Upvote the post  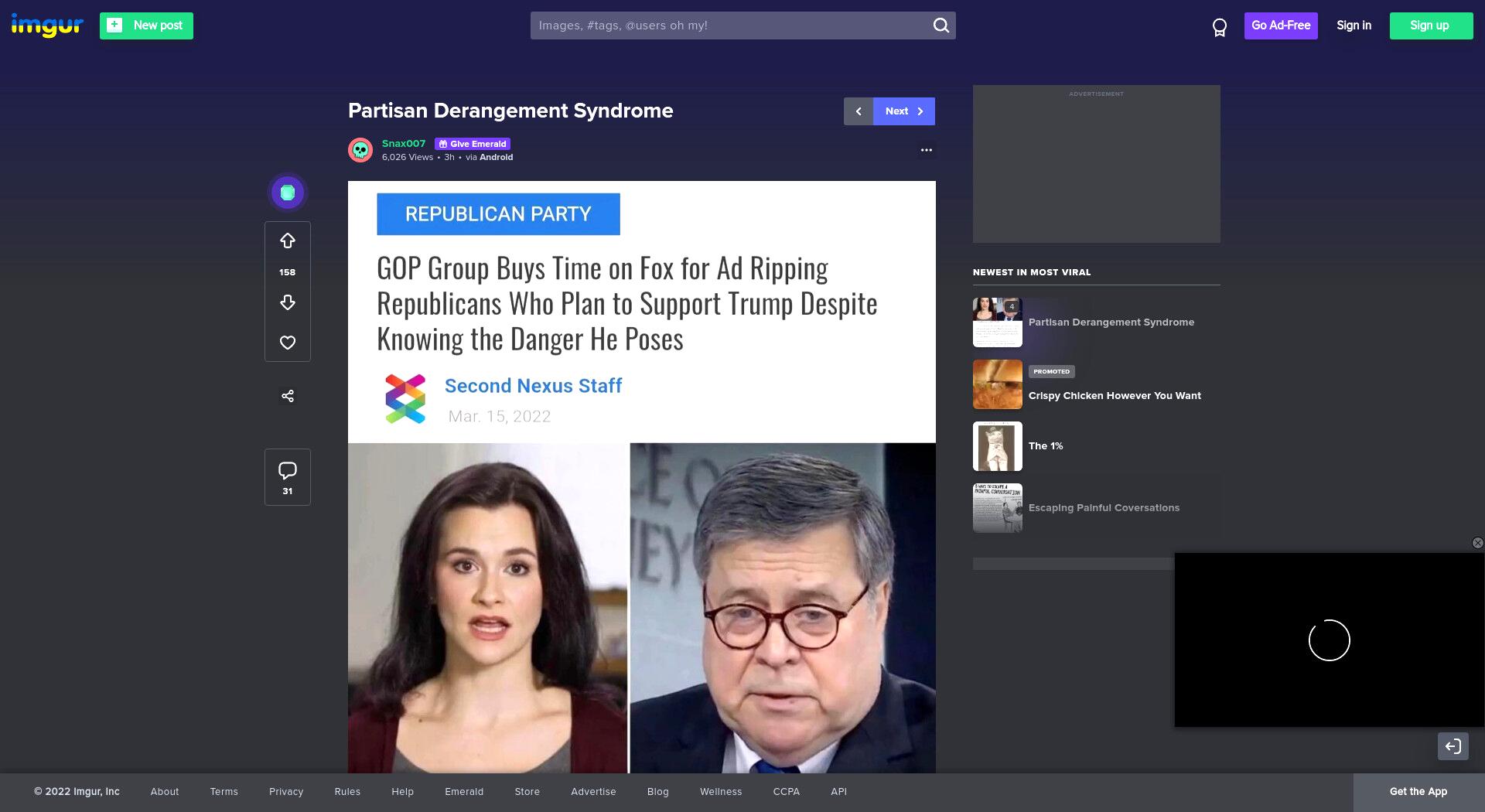(x=288, y=241)
